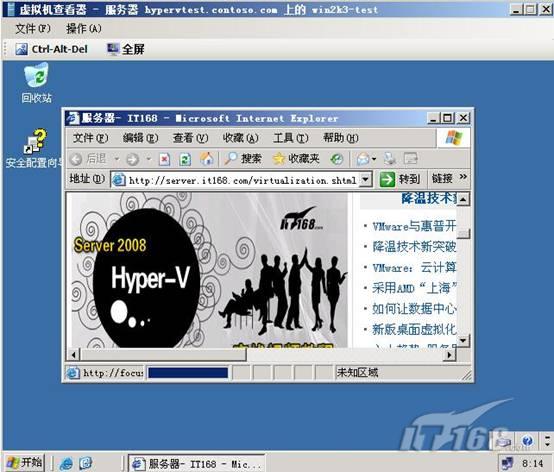Expand the address bar dropdown list
The width and height of the screenshot is (554, 472).
click(366, 180)
